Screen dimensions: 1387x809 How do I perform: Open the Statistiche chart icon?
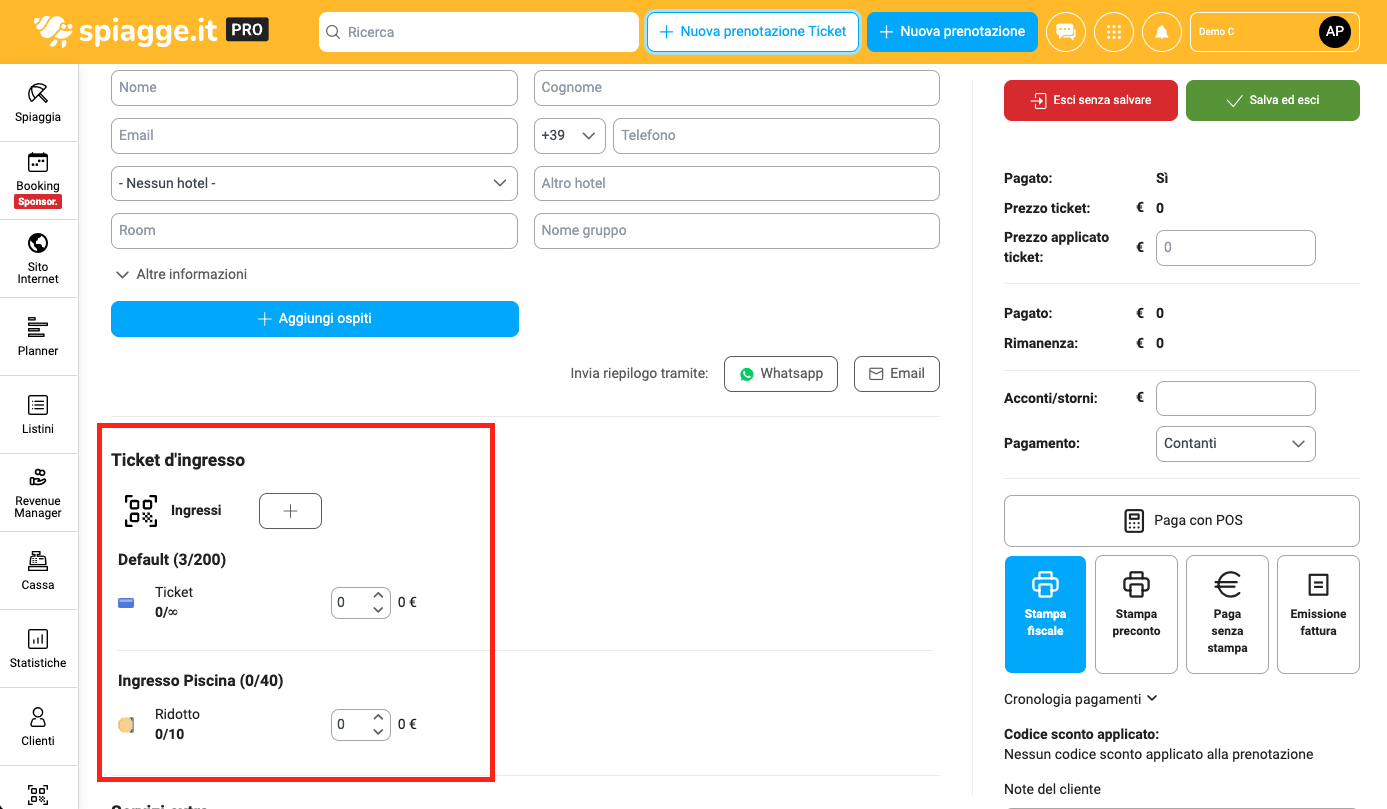click(38, 639)
